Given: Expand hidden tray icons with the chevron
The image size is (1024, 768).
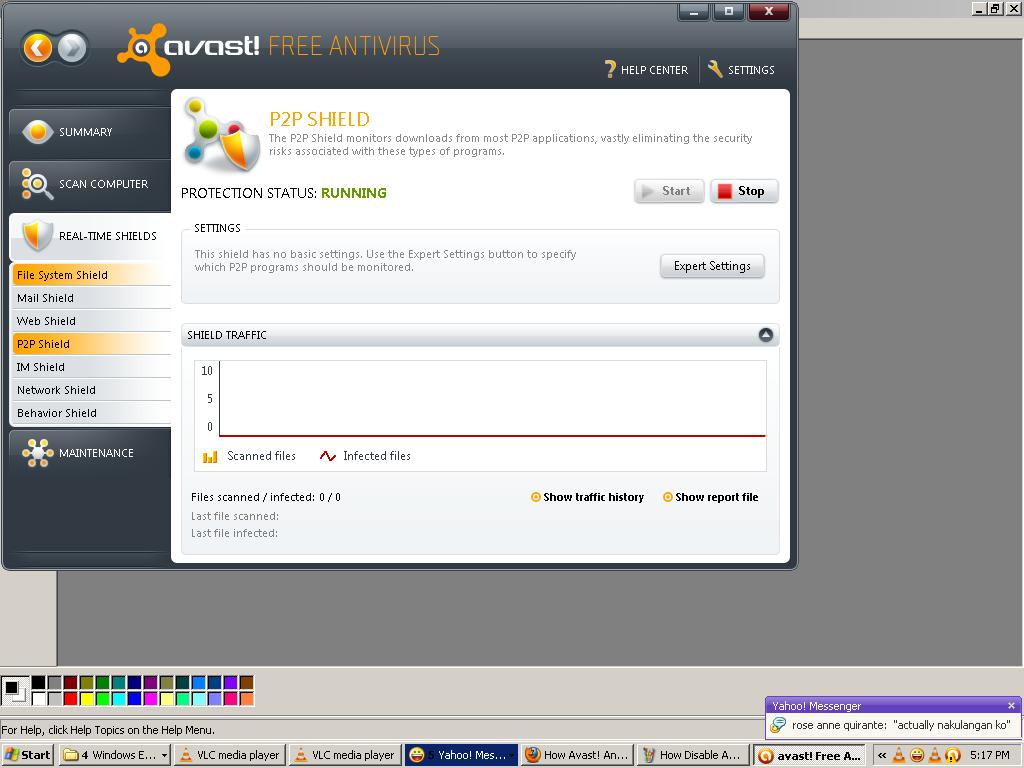Looking at the screenshot, I should coord(882,755).
